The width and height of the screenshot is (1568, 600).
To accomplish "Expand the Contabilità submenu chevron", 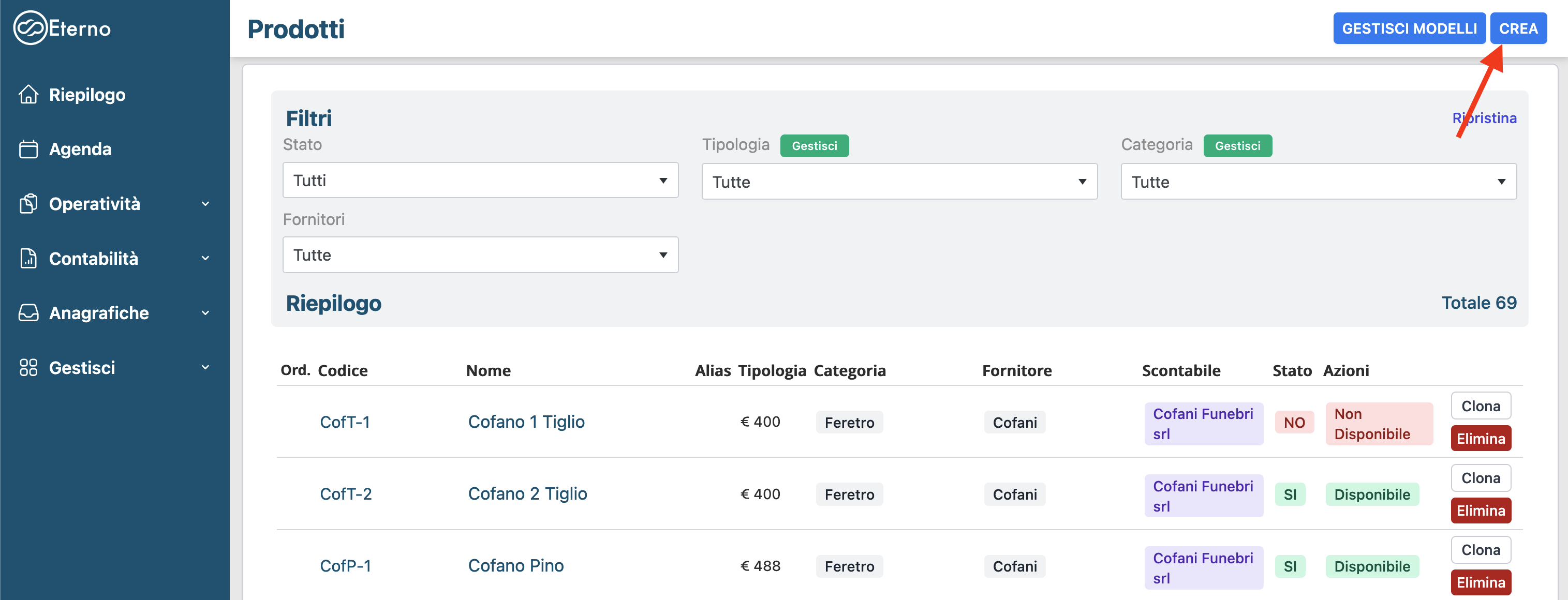I will click(205, 259).
